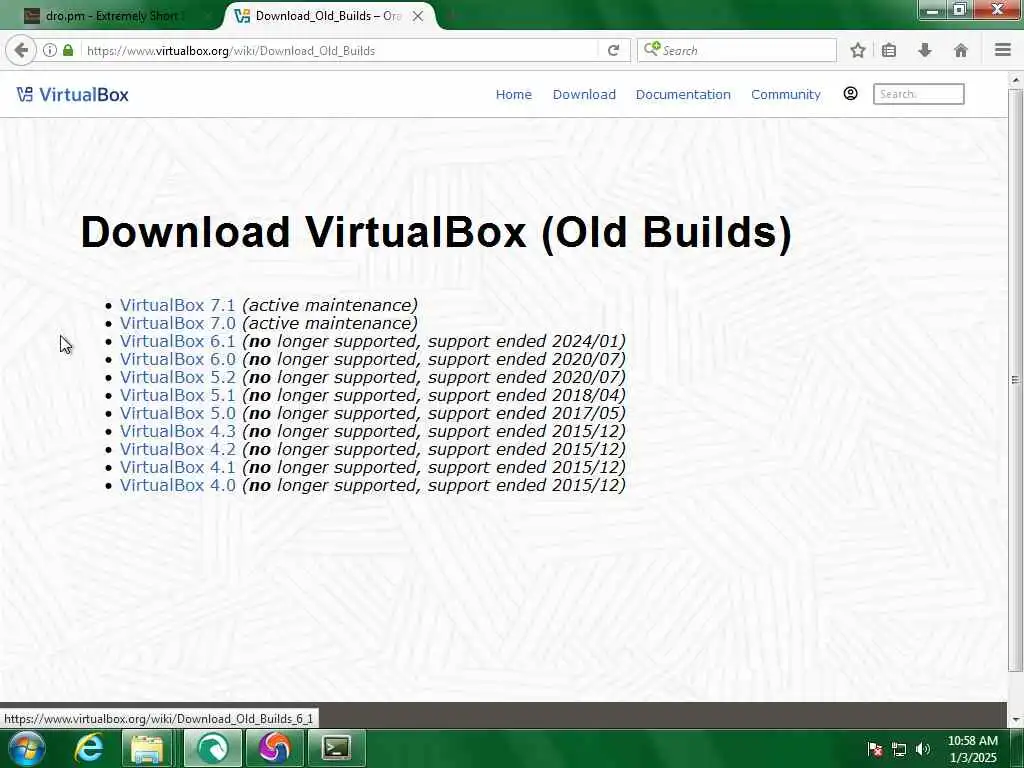This screenshot has width=1024, height=768.
Task: Open Windows Explorer folder on taskbar
Action: point(148,748)
